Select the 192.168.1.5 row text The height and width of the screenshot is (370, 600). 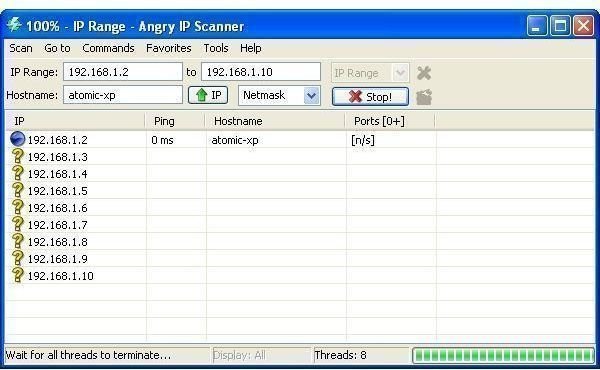pos(57,191)
